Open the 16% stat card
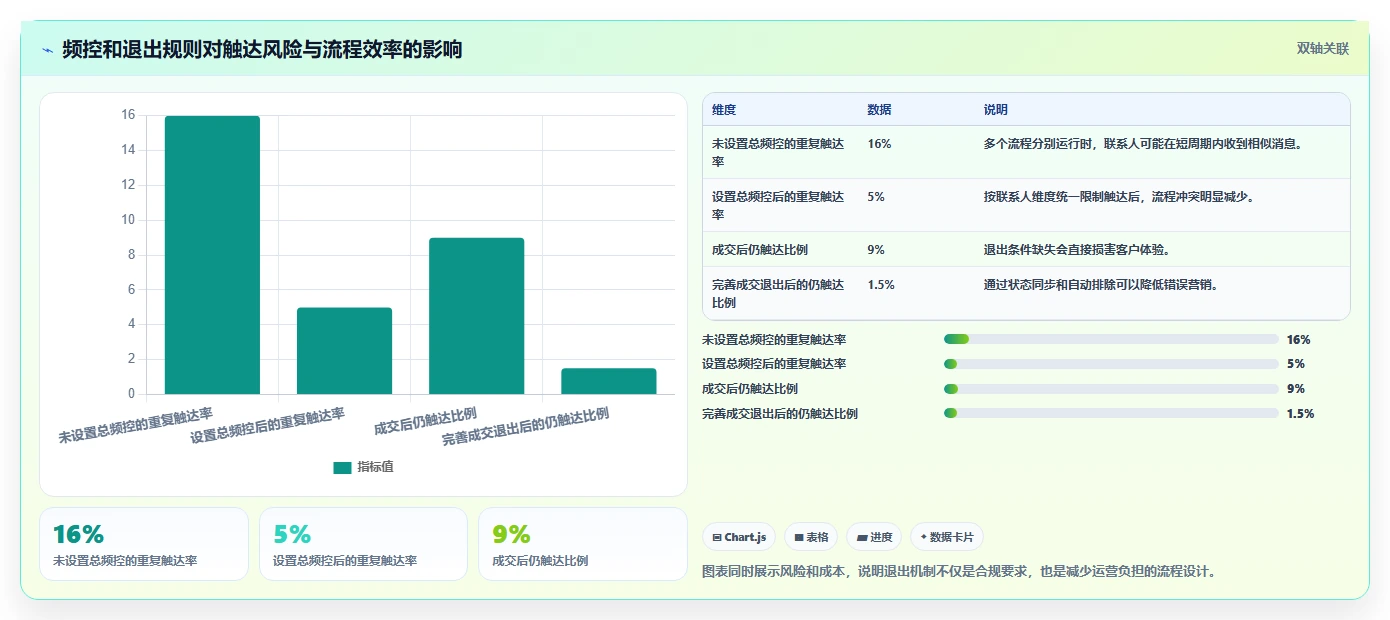The width and height of the screenshot is (1390, 620). point(144,544)
